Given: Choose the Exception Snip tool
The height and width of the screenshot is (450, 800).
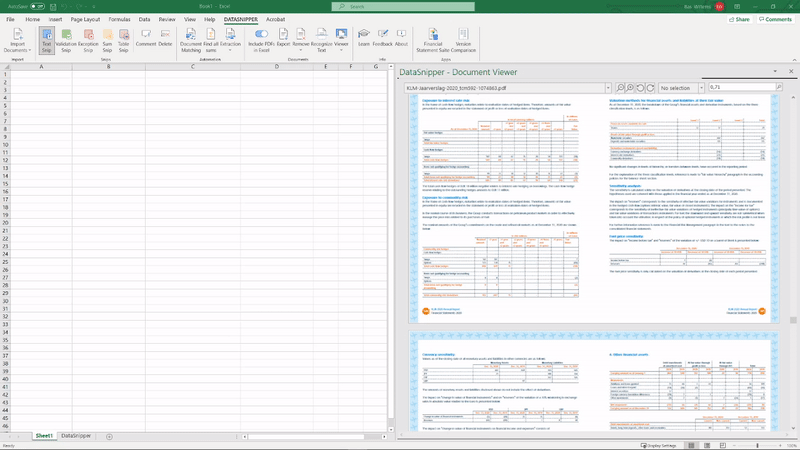Looking at the screenshot, I should click(88, 40).
